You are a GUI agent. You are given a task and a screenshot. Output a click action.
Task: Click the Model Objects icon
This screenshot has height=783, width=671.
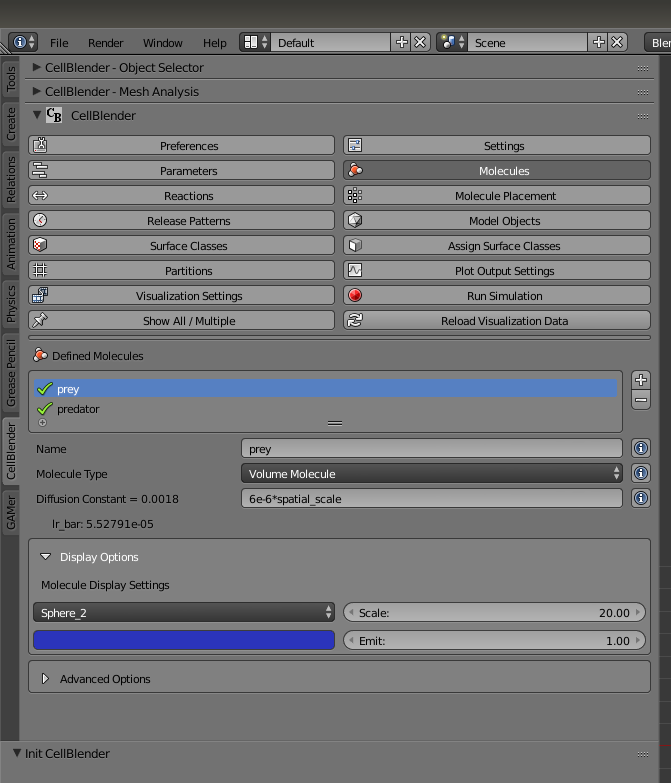coord(355,220)
